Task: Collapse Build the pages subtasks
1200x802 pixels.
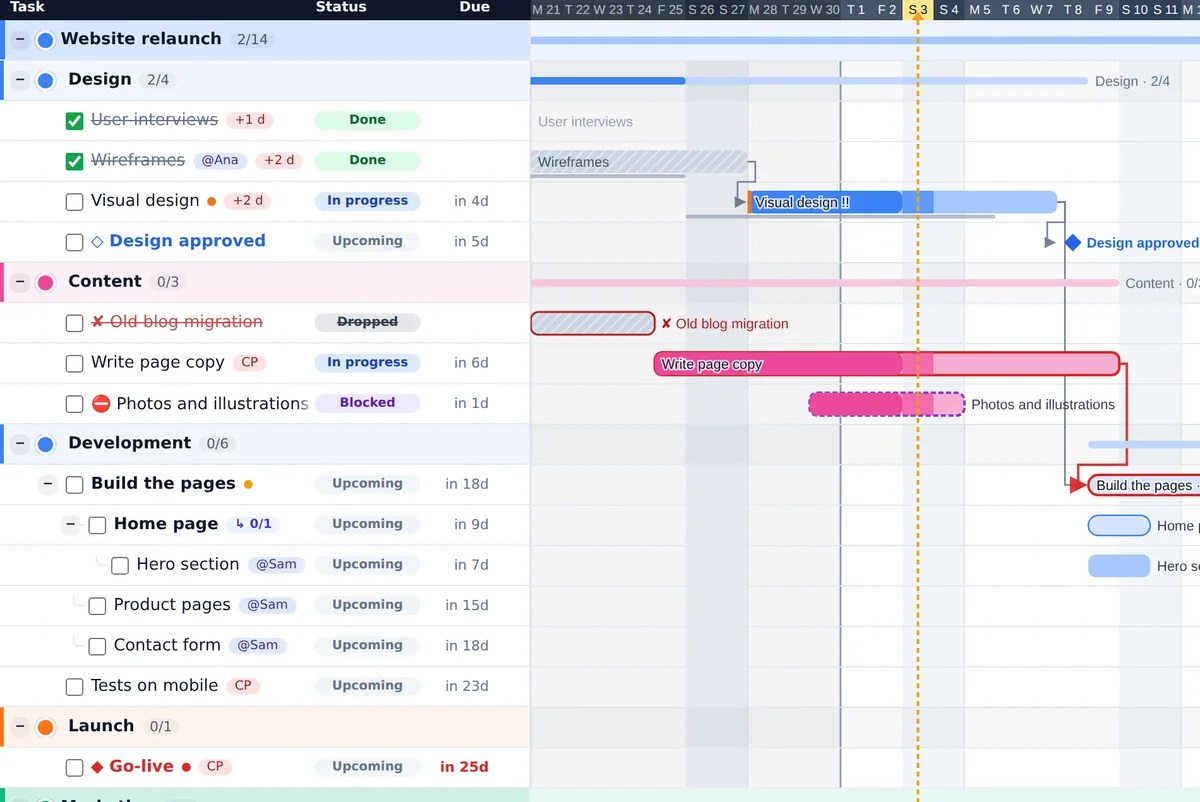Action: tap(47, 484)
